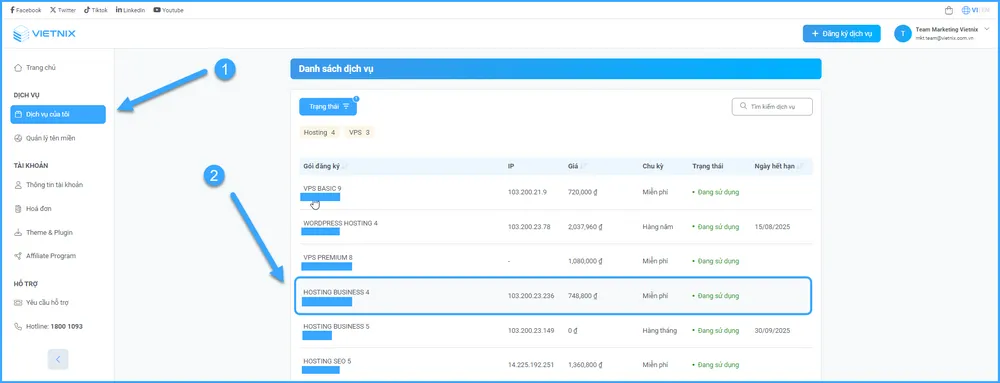
Task: Click the Vietnix logo
Action: coord(44,33)
